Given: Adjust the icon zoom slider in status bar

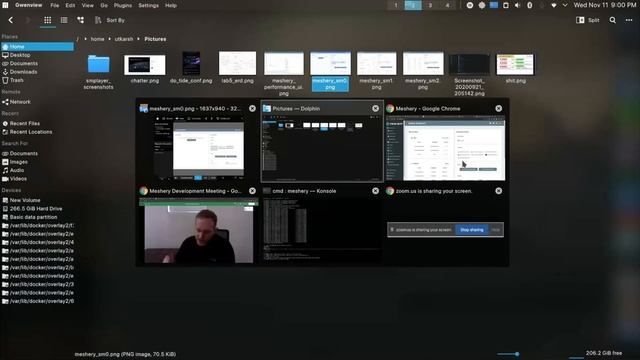Looking at the screenshot, I should (x=508, y=354).
